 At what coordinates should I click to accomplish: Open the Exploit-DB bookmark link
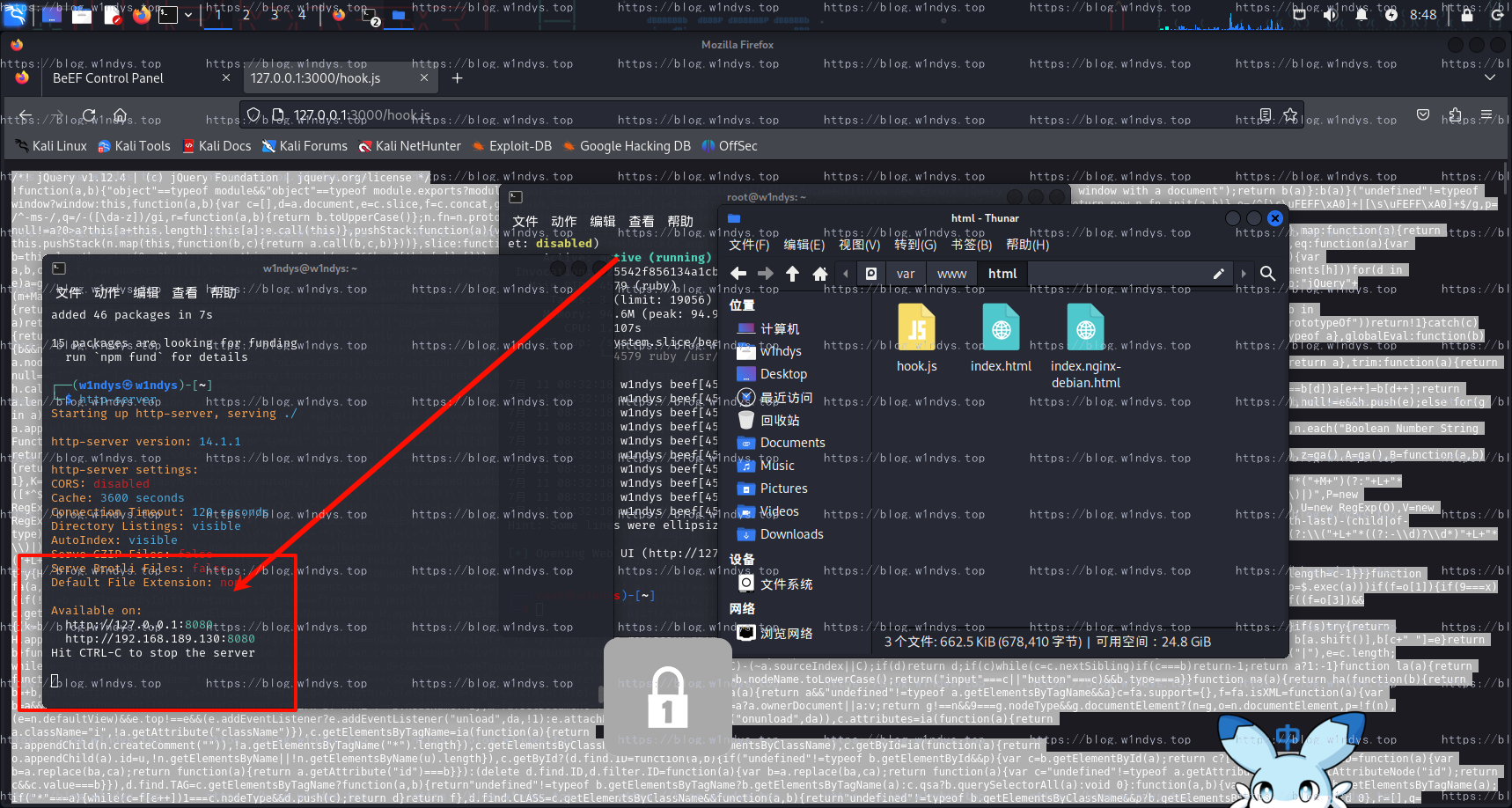512,146
